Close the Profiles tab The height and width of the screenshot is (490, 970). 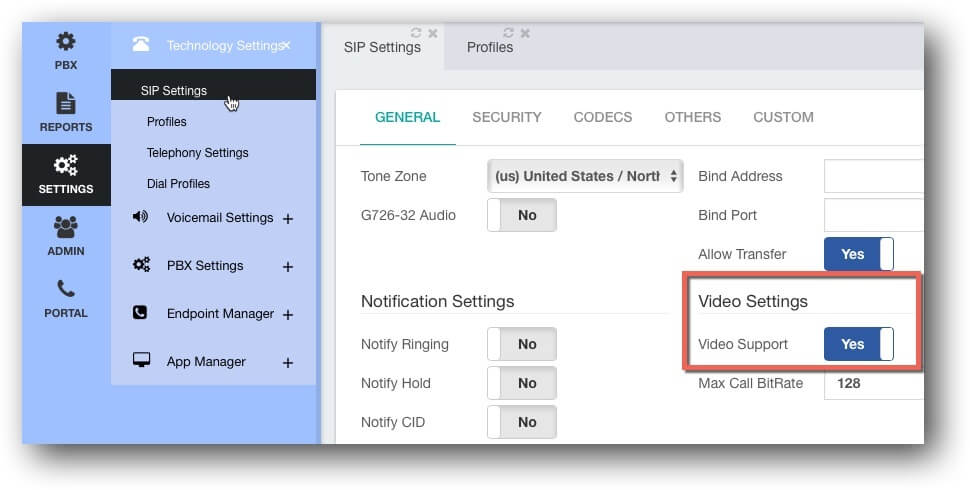pos(525,33)
